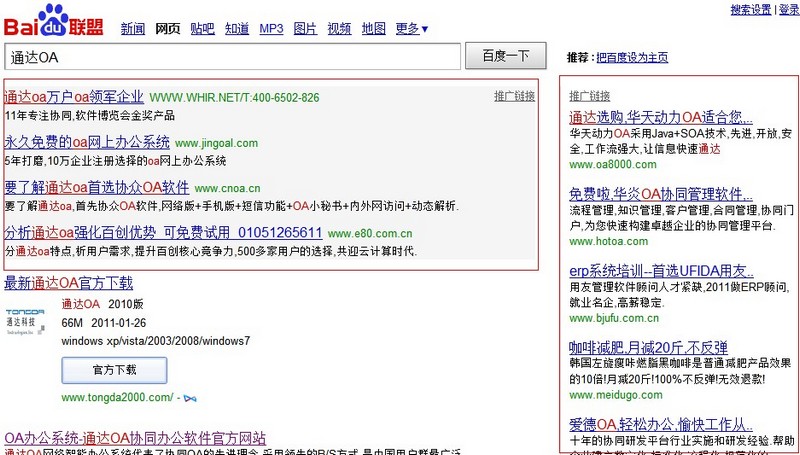Switch to the MP3 search tab
Image resolution: width=800 pixels, height=455 pixels.
[271, 29]
